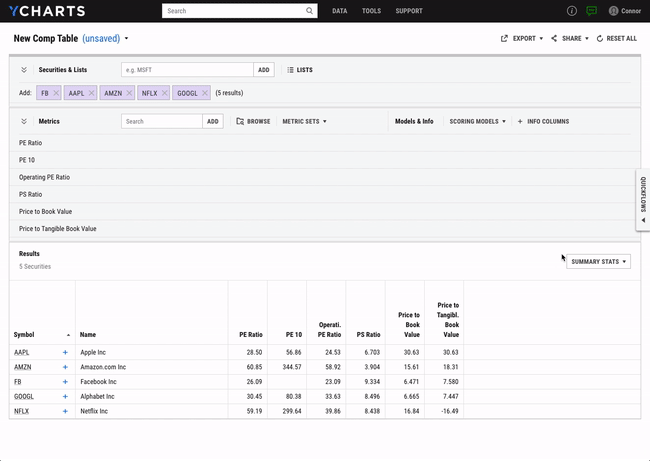650x461 pixels.
Task: Click the search magnifier icon in top bar
Action: [309, 11]
